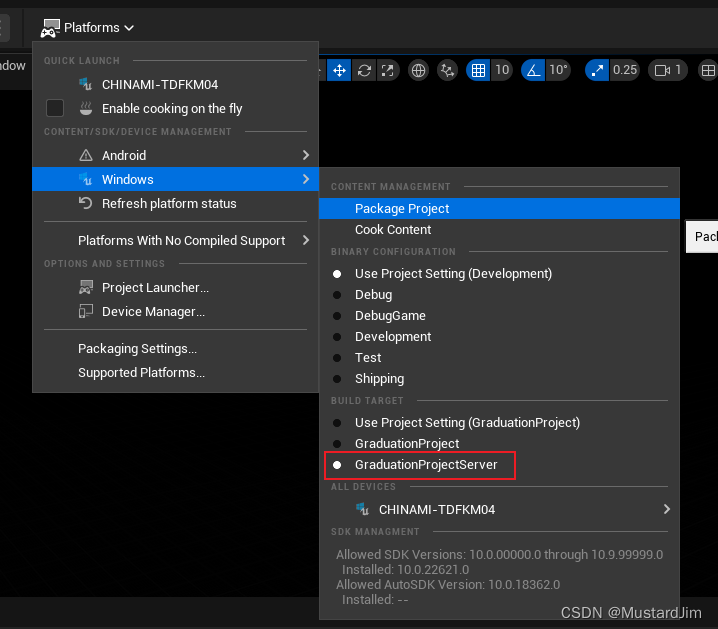Open the Platforms dropdown in the toolbar
The width and height of the screenshot is (718, 629).
point(87,28)
